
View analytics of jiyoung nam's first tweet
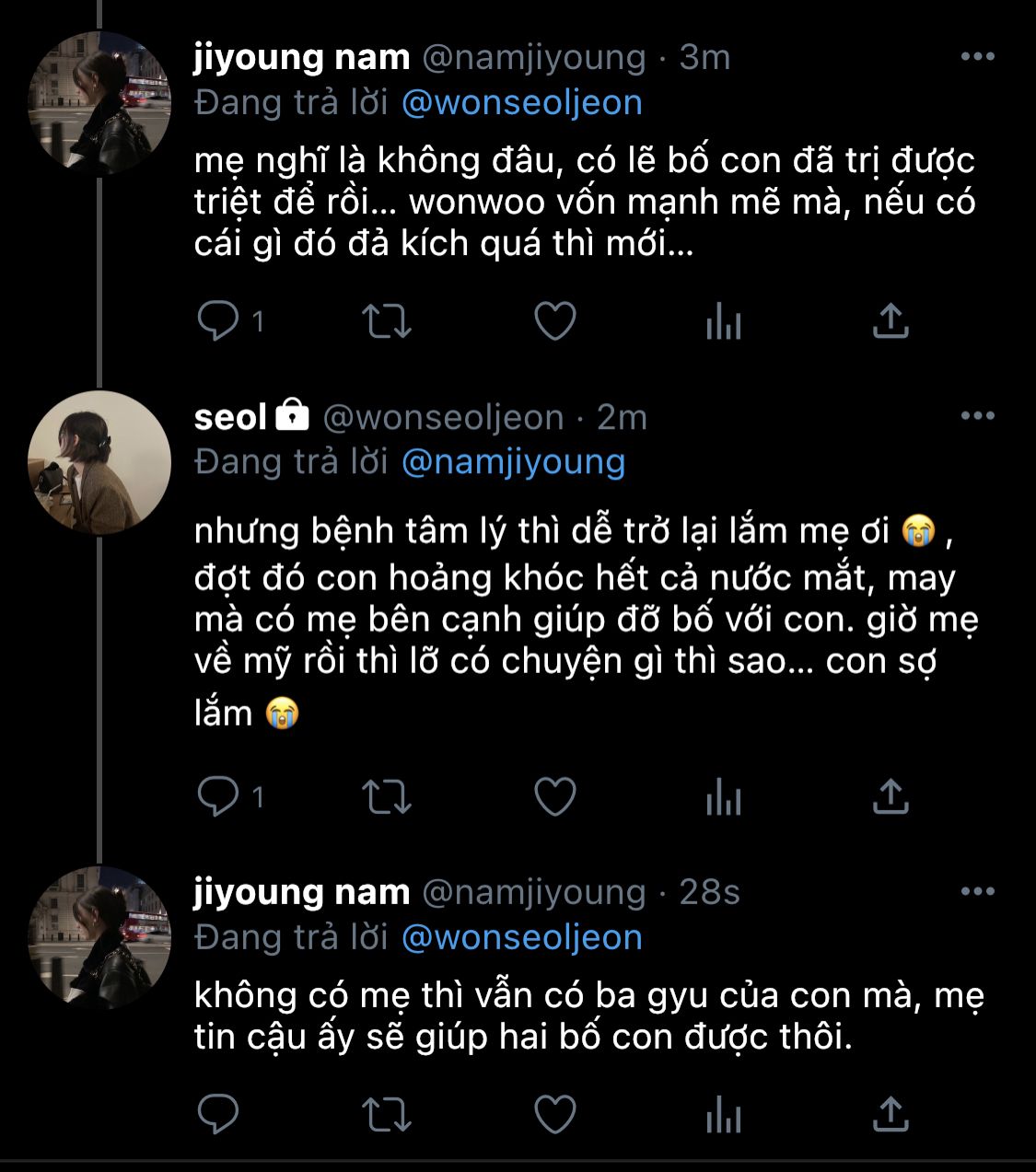[723, 322]
